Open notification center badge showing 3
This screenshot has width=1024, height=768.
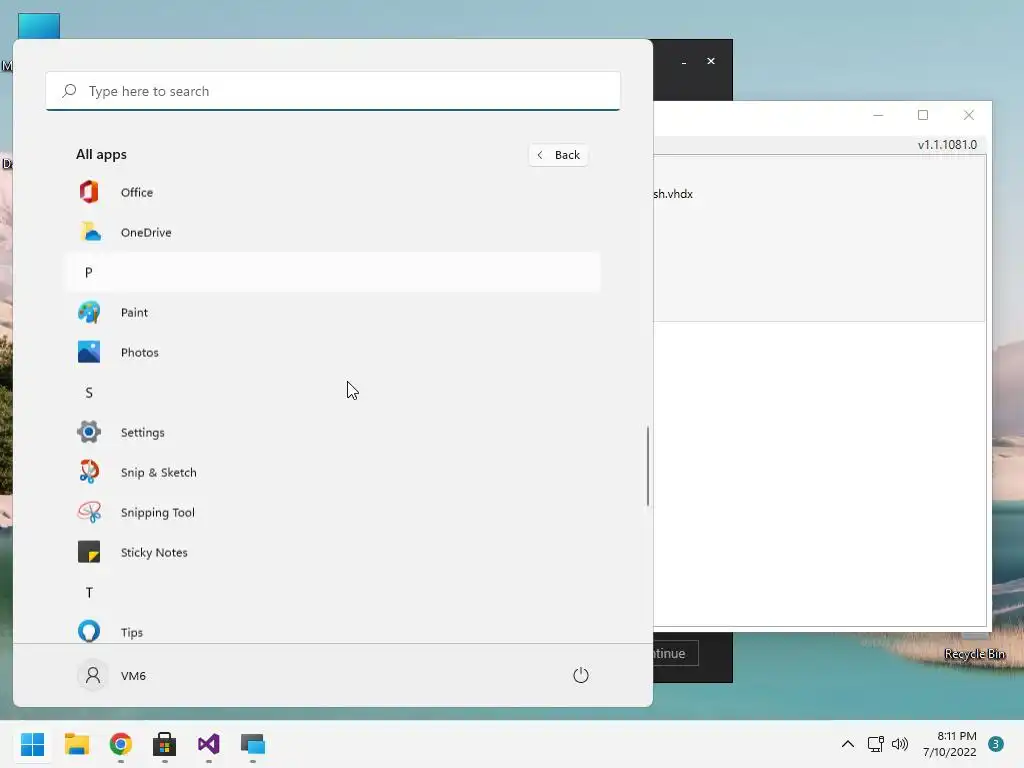point(996,744)
